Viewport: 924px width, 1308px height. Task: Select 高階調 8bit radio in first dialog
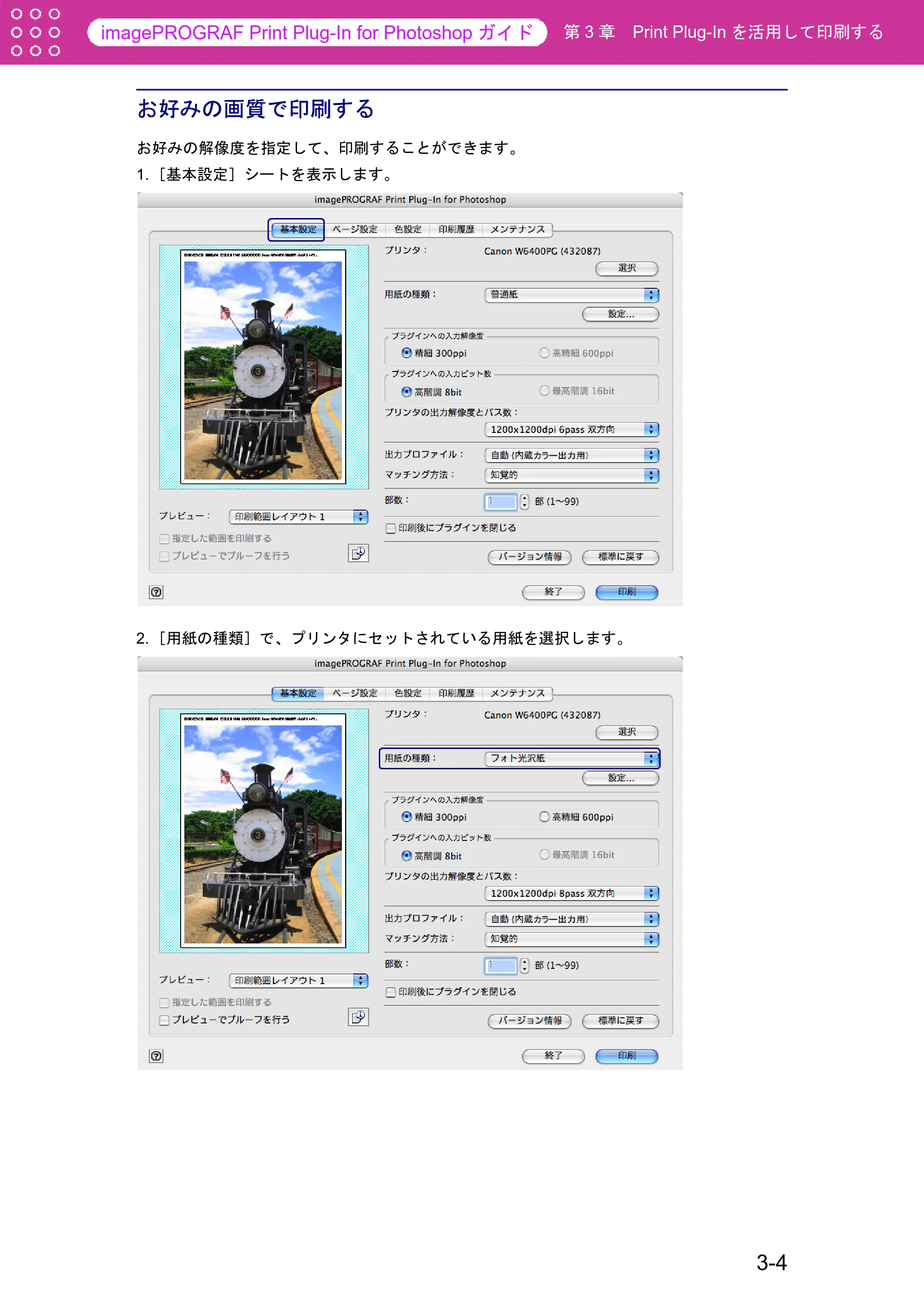point(407,392)
